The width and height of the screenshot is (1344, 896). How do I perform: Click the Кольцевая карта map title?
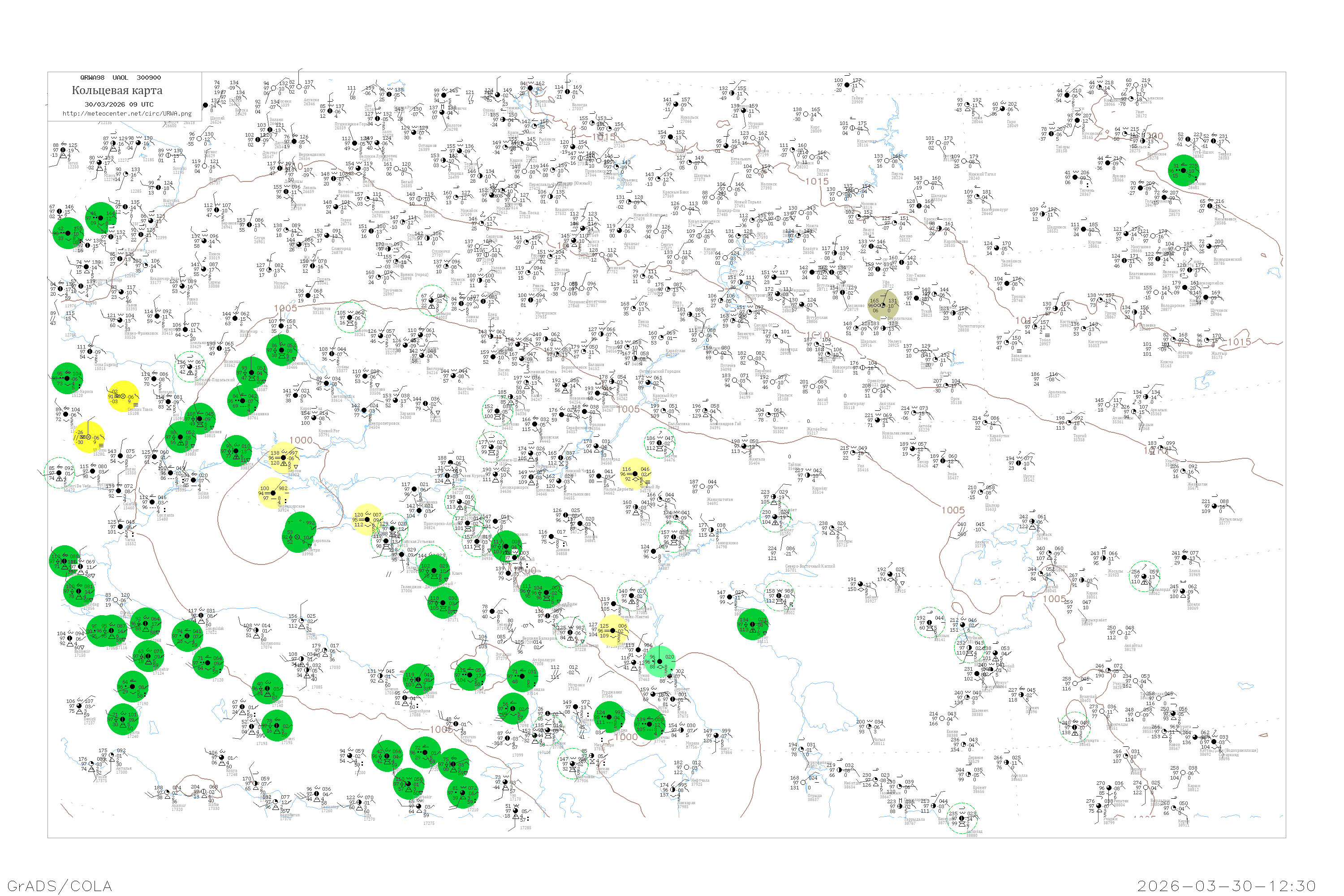coord(117,90)
